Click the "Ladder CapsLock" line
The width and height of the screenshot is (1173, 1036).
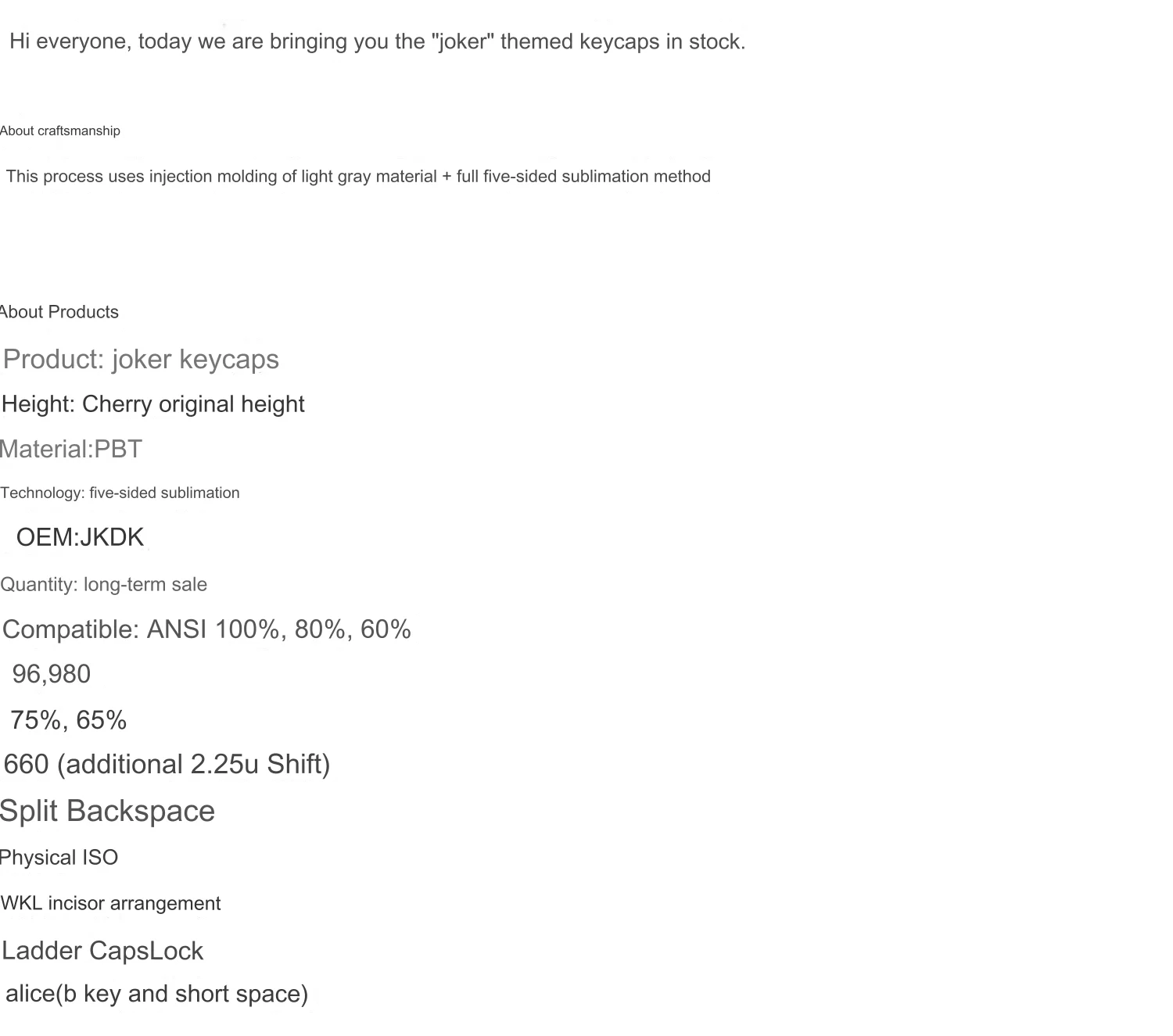[x=102, y=951]
